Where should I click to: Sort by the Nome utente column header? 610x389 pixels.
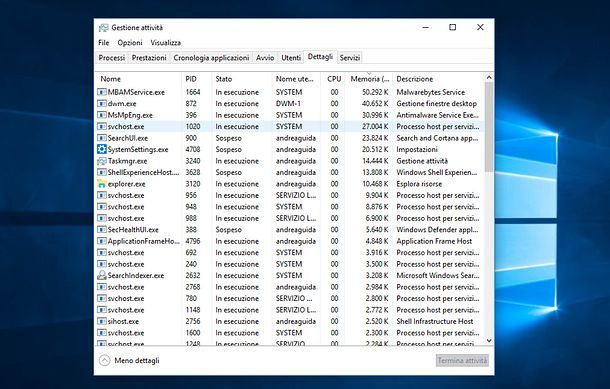[296, 79]
